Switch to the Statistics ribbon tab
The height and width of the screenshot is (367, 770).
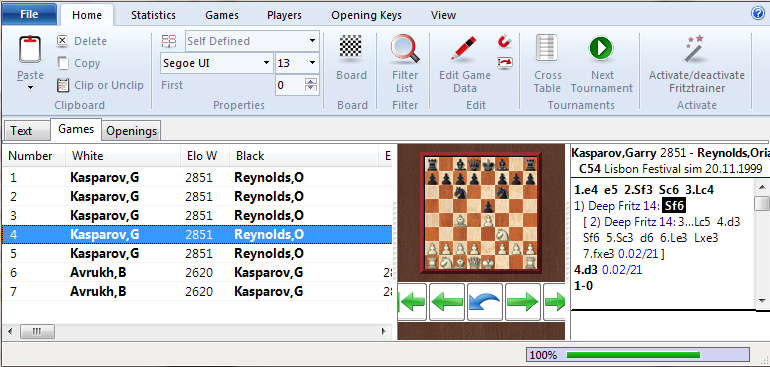[153, 15]
